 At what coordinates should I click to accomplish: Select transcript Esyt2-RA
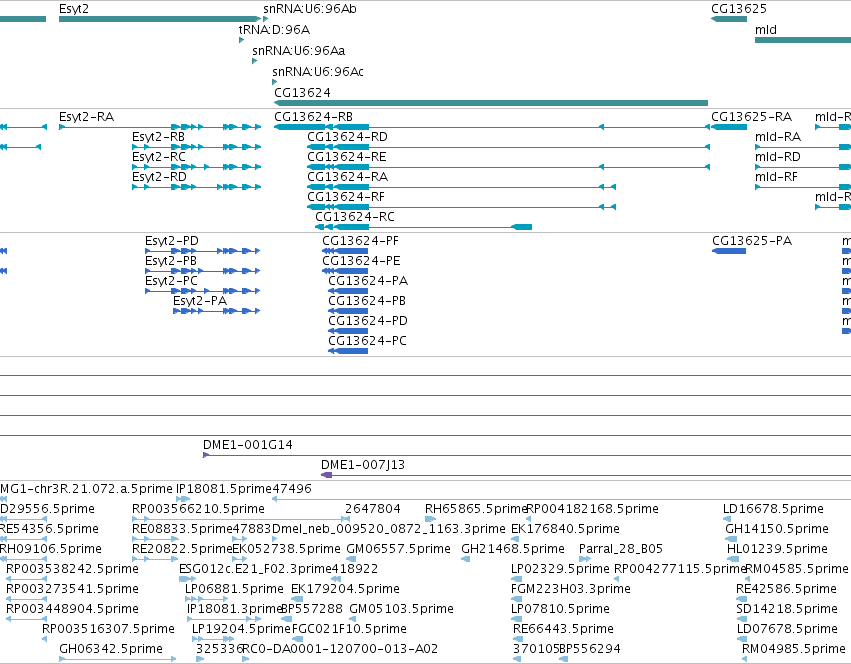pyautogui.click(x=160, y=127)
